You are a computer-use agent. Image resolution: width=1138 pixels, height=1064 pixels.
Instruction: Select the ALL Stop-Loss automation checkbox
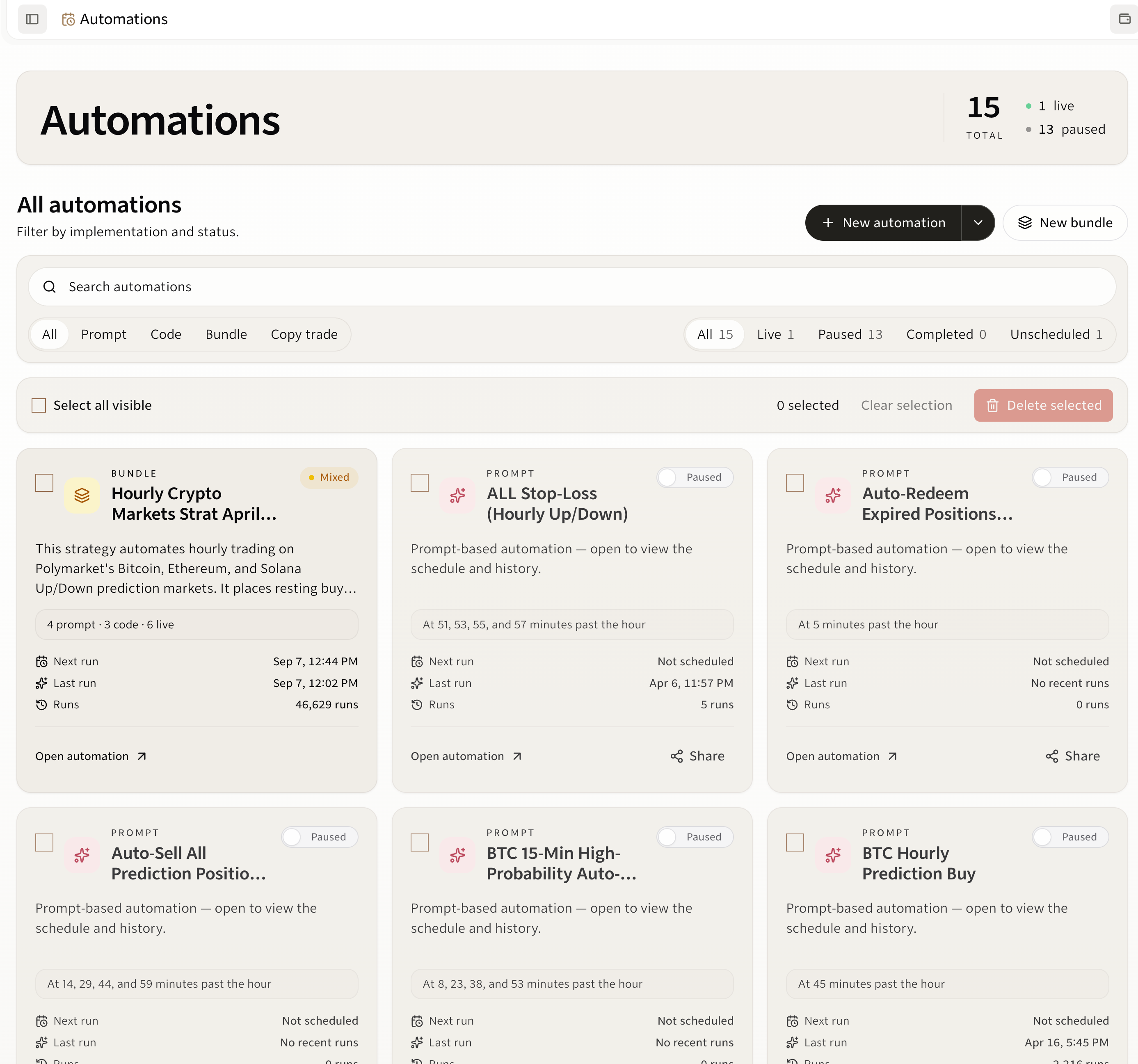pyautogui.click(x=420, y=482)
